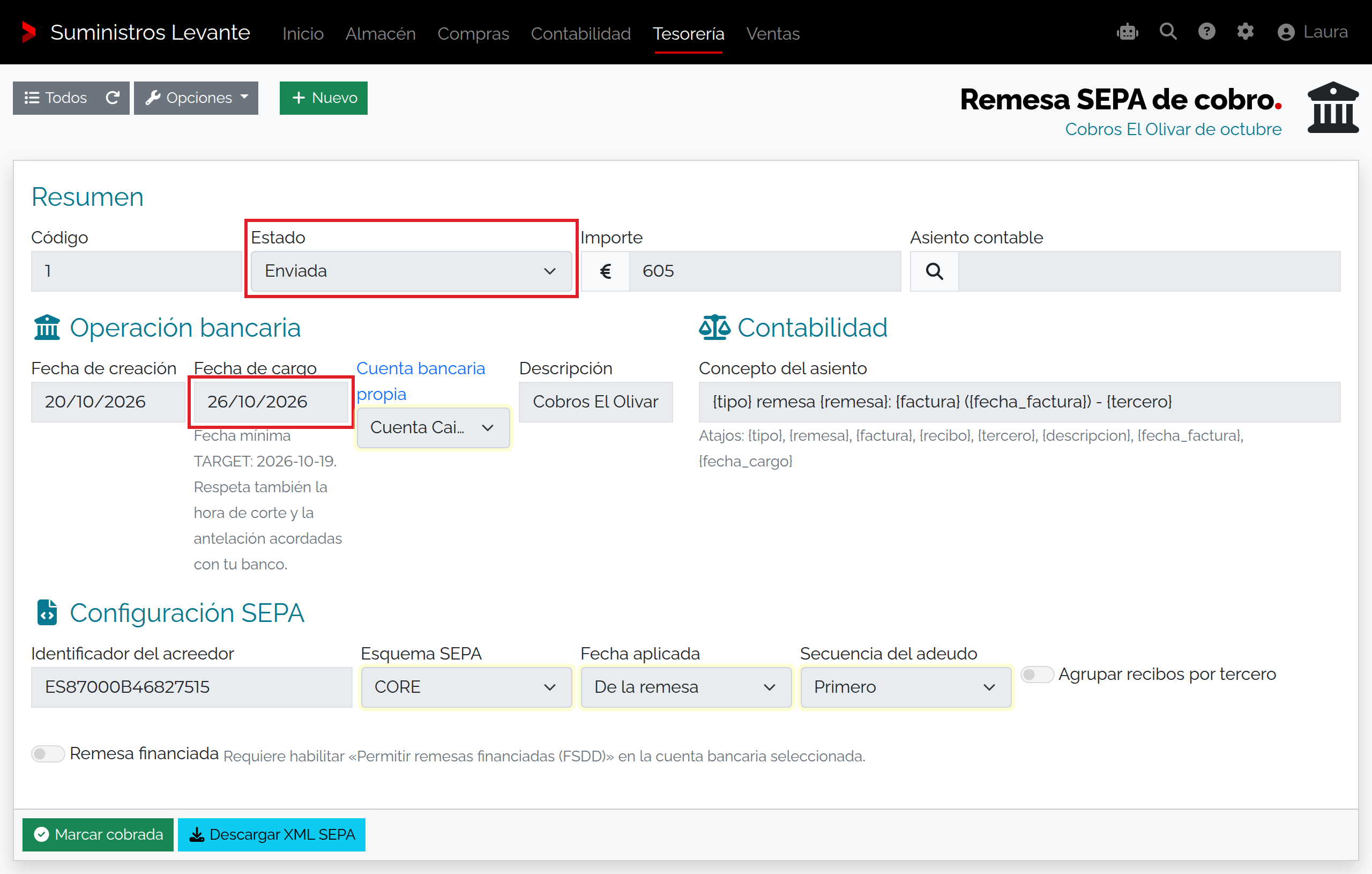Open the Contabilidad menu in navbar

pos(580,33)
